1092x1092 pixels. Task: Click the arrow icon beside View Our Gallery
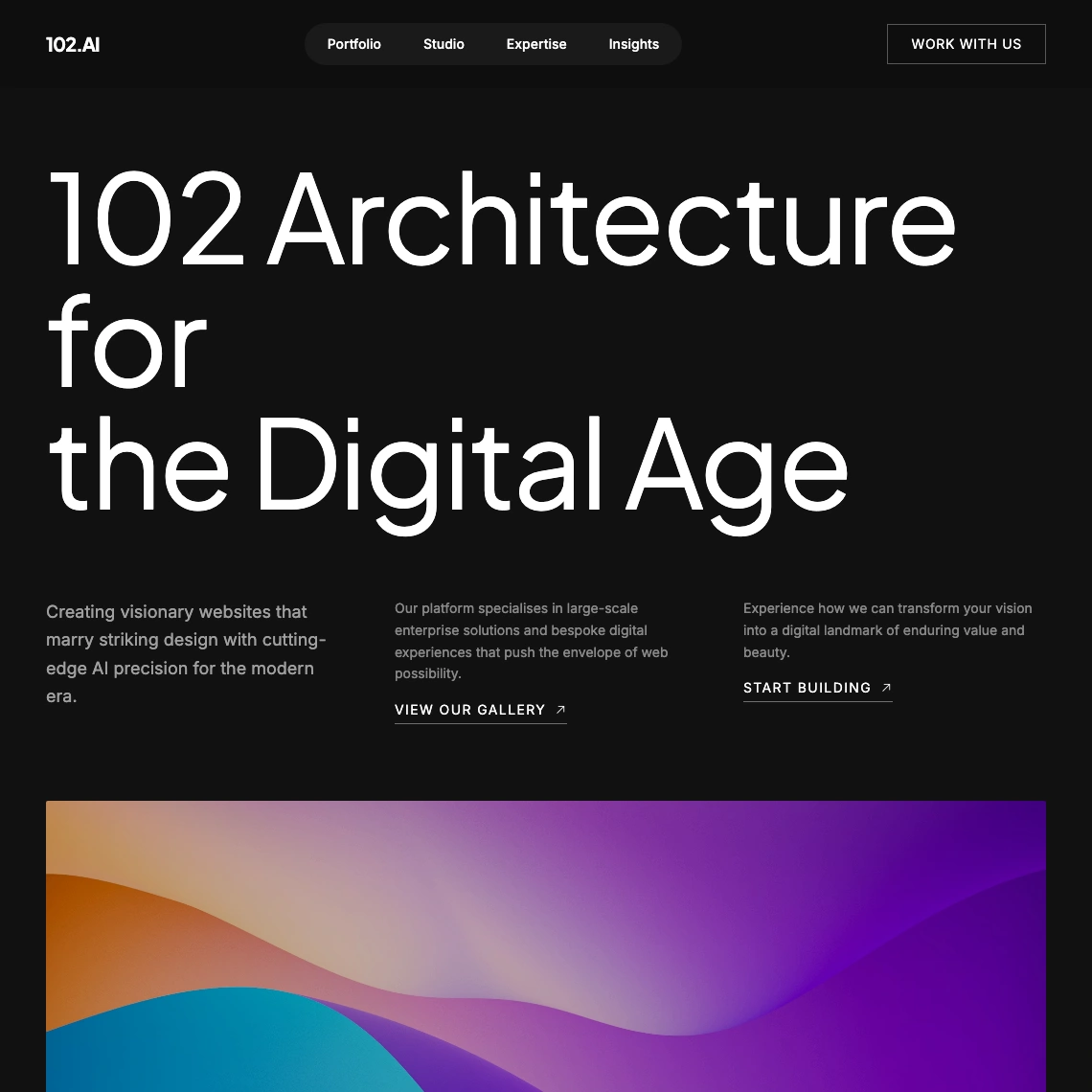561,710
